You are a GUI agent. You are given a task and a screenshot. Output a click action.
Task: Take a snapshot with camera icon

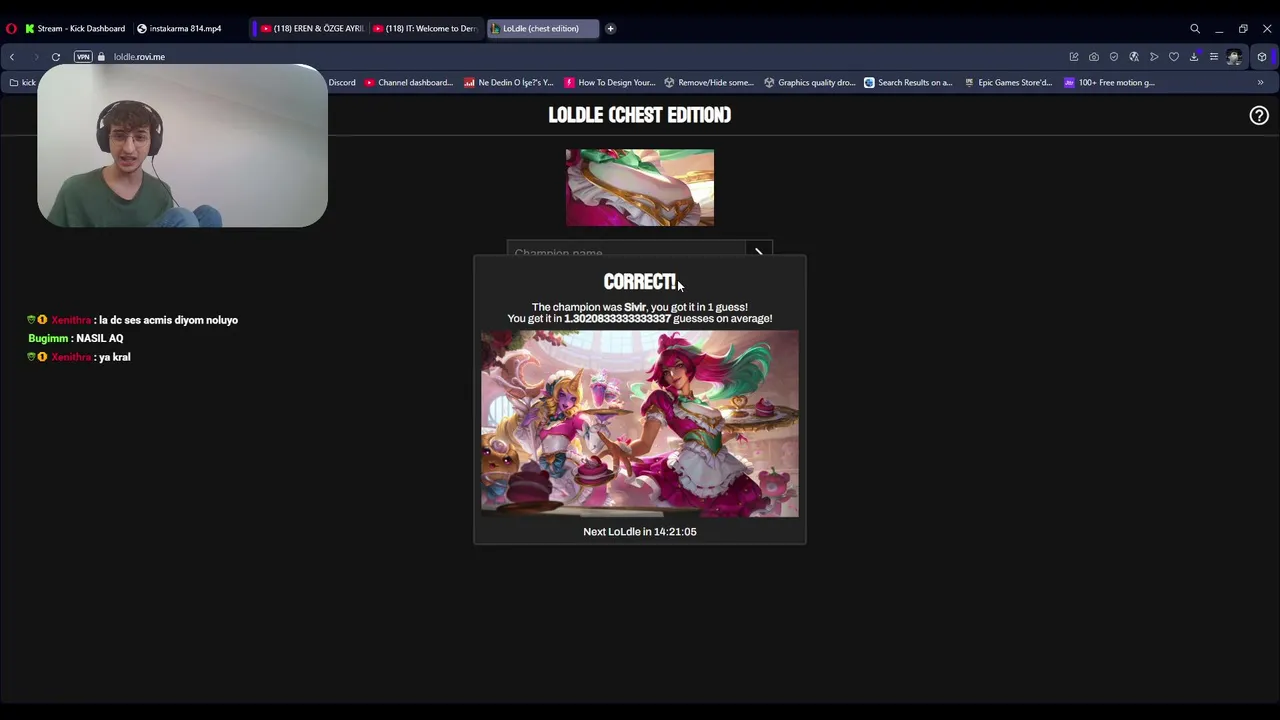[1094, 57]
